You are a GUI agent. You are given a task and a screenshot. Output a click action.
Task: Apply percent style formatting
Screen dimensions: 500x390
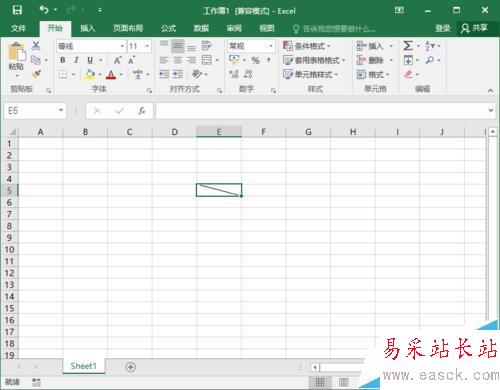pyautogui.click(x=255, y=60)
